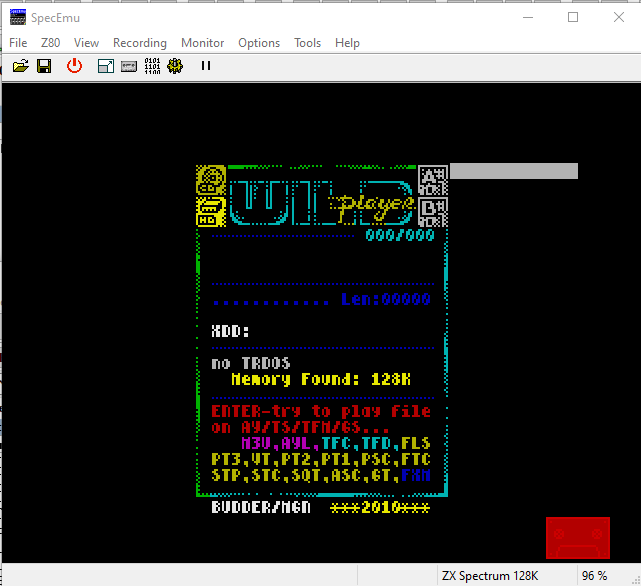Open a file with the folder icon
Image resolution: width=641 pixels, height=586 pixels.
(20, 66)
